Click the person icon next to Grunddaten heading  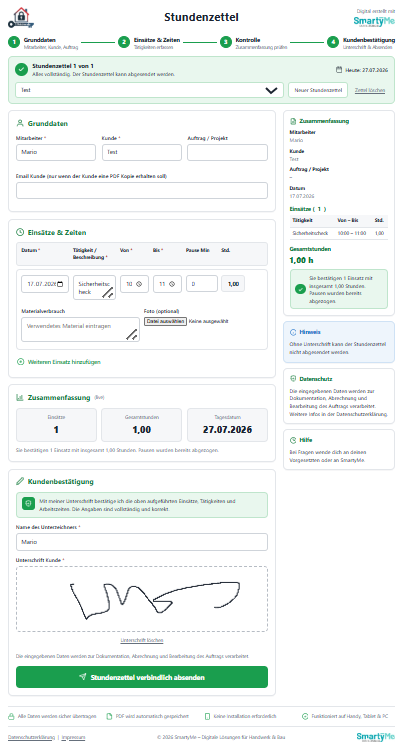coord(20,123)
